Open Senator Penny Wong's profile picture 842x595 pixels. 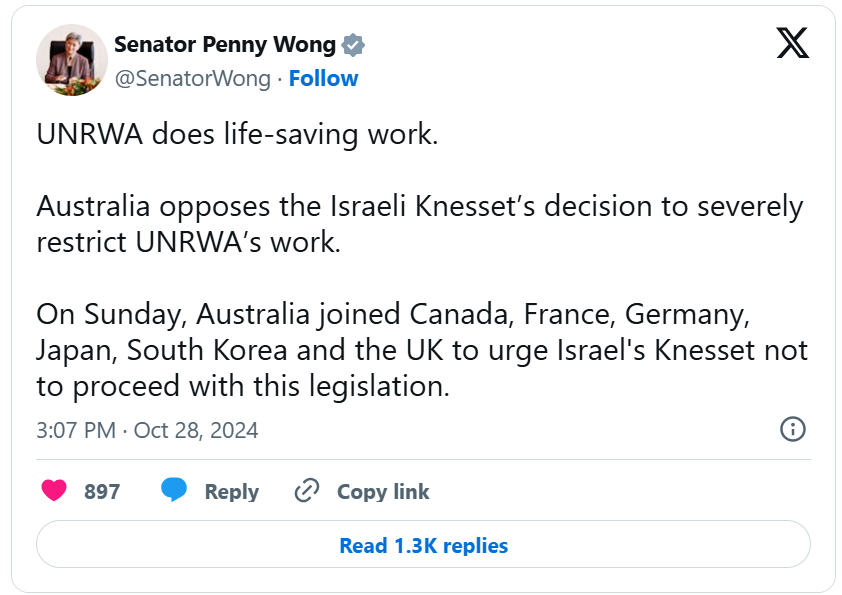pos(71,60)
